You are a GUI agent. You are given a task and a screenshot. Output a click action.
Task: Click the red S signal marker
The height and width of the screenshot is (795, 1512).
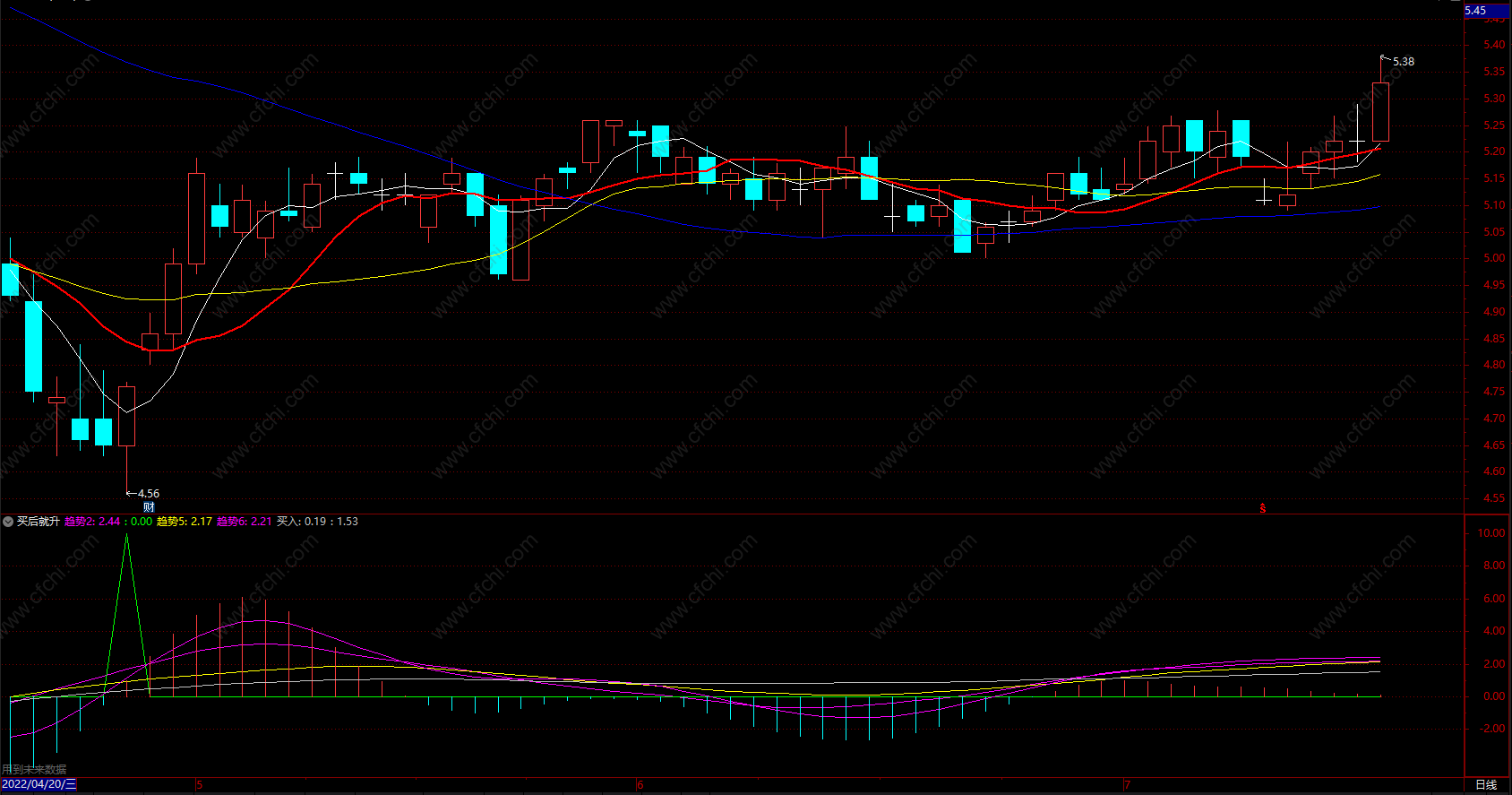pos(1263,508)
